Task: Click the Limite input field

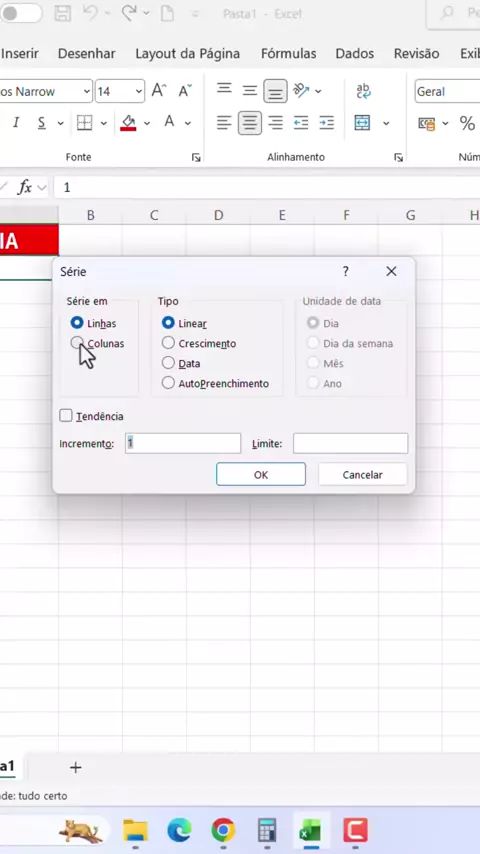Action: click(350, 443)
